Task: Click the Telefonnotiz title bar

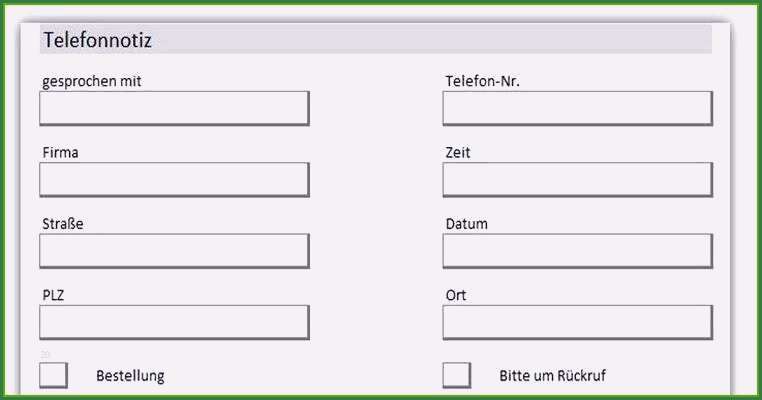Action: pos(375,40)
